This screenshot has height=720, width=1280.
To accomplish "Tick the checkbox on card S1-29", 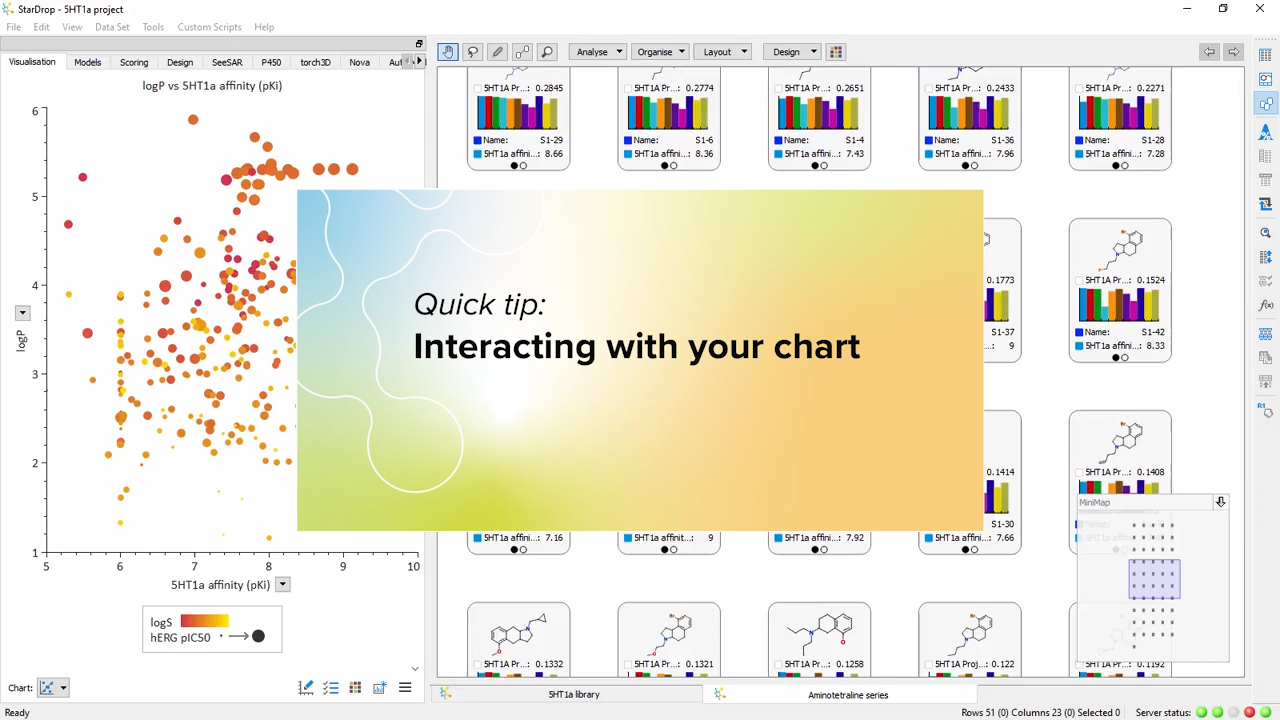I will coord(478,89).
